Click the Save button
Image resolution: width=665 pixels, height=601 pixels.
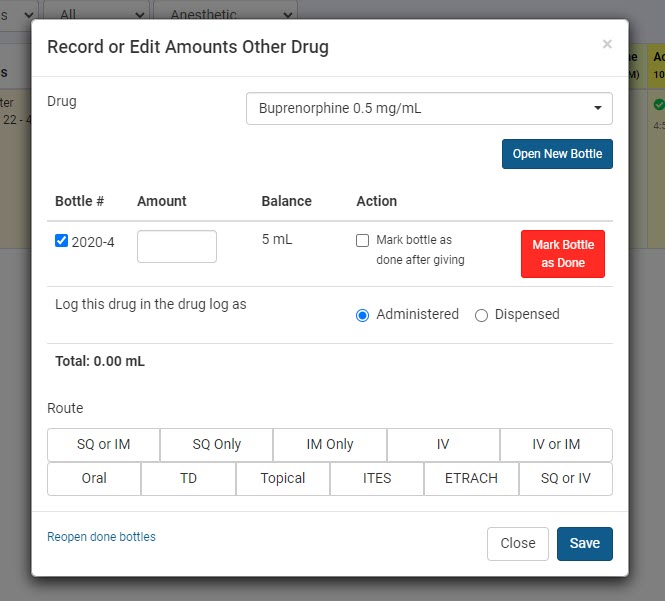tap(584, 543)
